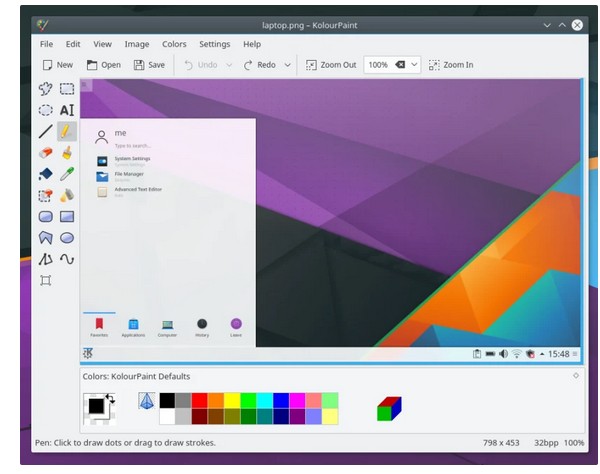Create a new image with New

pyautogui.click(x=57, y=65)
